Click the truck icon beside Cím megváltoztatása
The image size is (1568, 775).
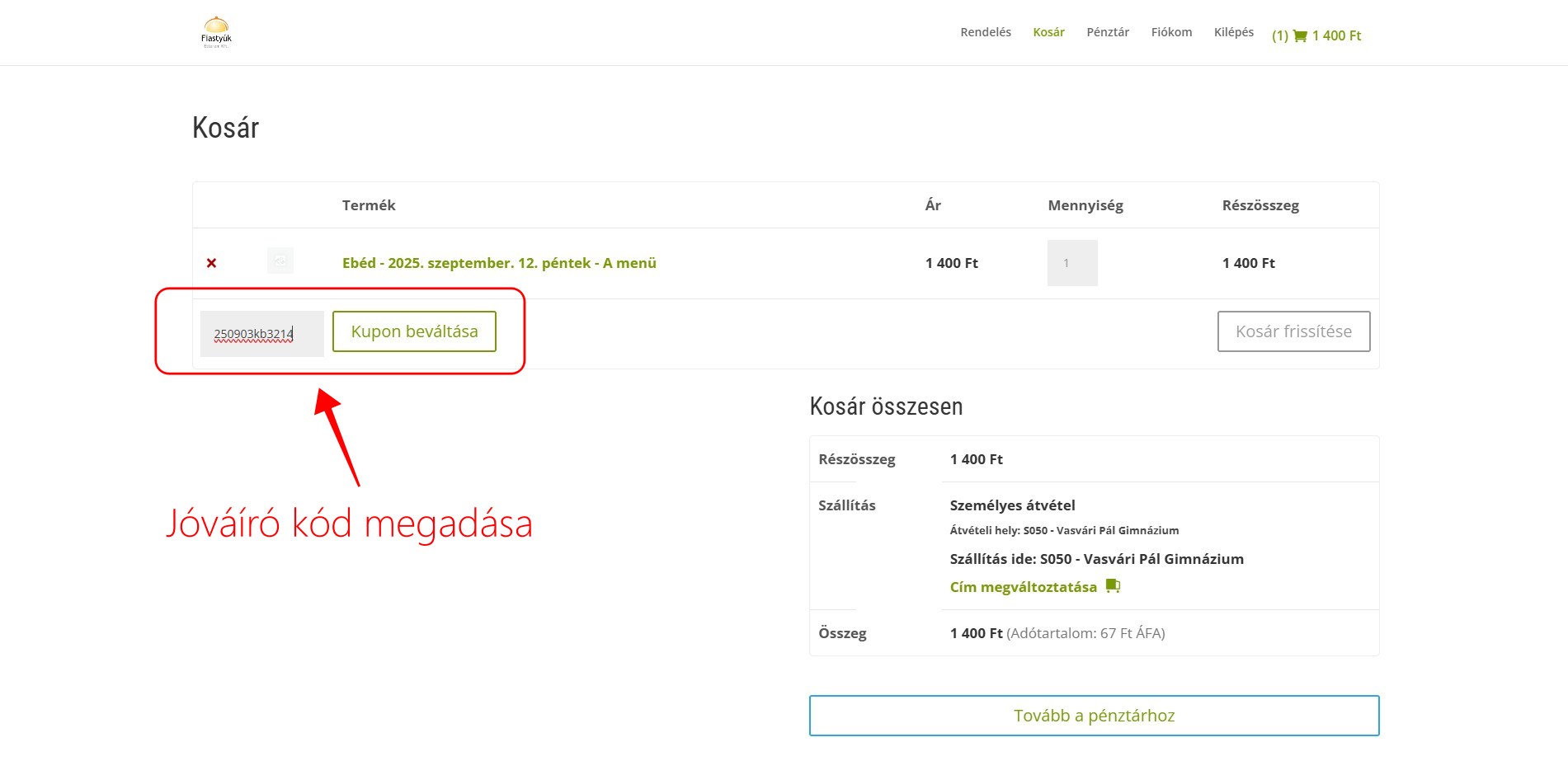coord(1113,586)
